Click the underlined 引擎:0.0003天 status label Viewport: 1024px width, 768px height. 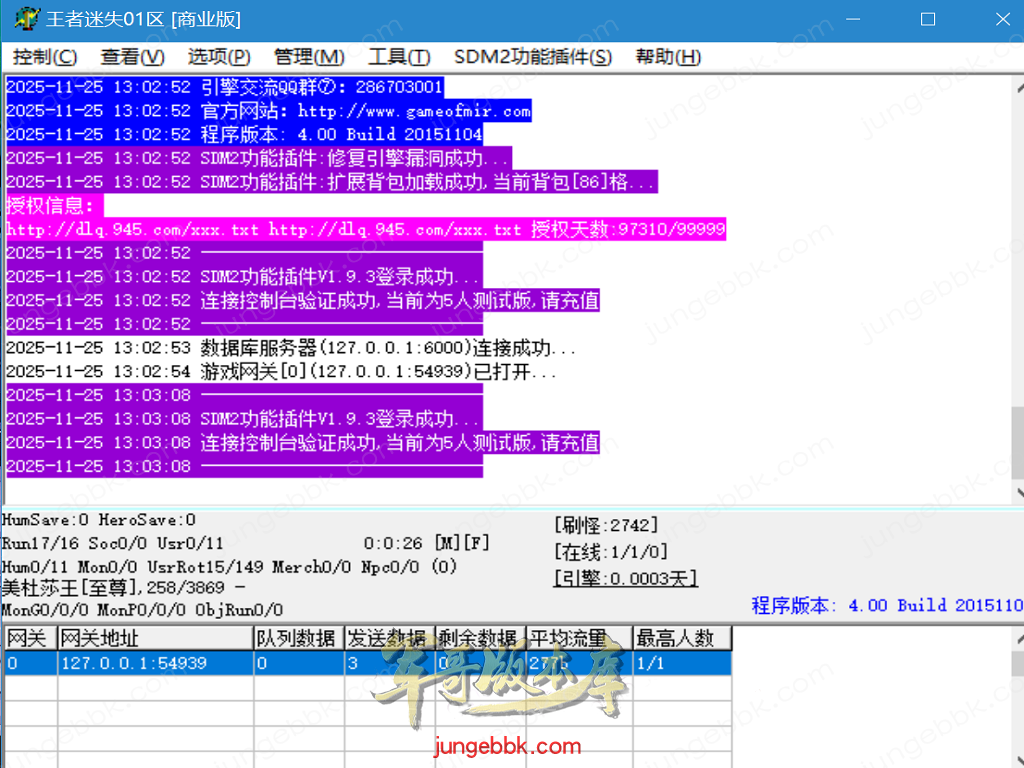[625, 578]
